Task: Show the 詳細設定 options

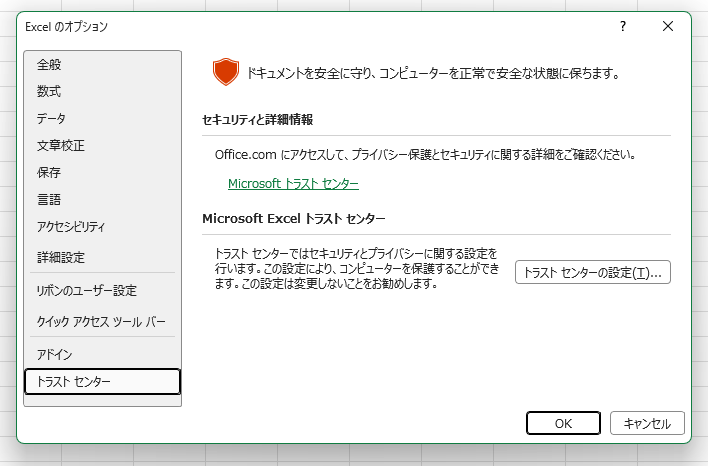Action: [x=61, y=257]
